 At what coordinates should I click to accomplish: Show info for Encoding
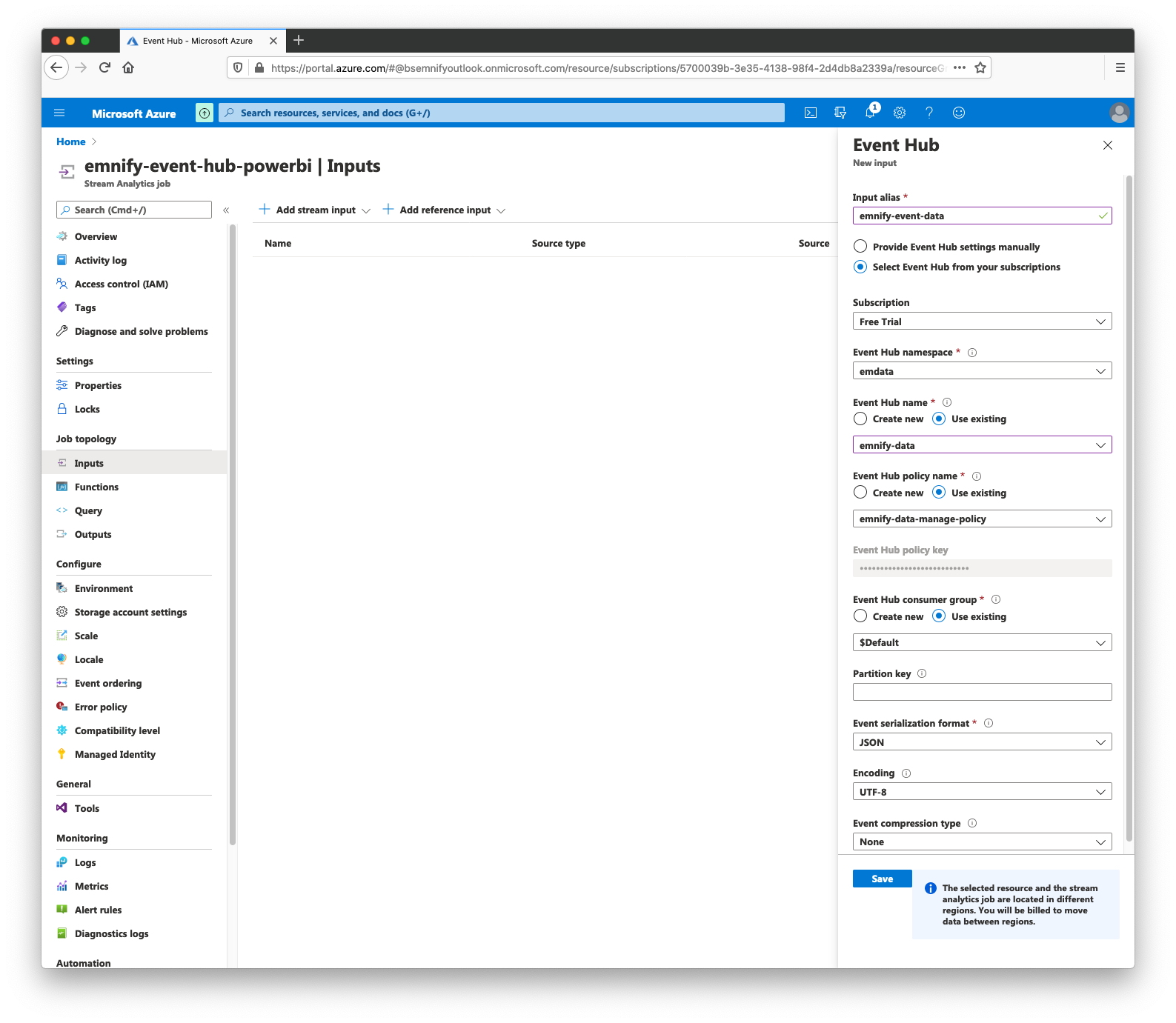pos(906,773)
